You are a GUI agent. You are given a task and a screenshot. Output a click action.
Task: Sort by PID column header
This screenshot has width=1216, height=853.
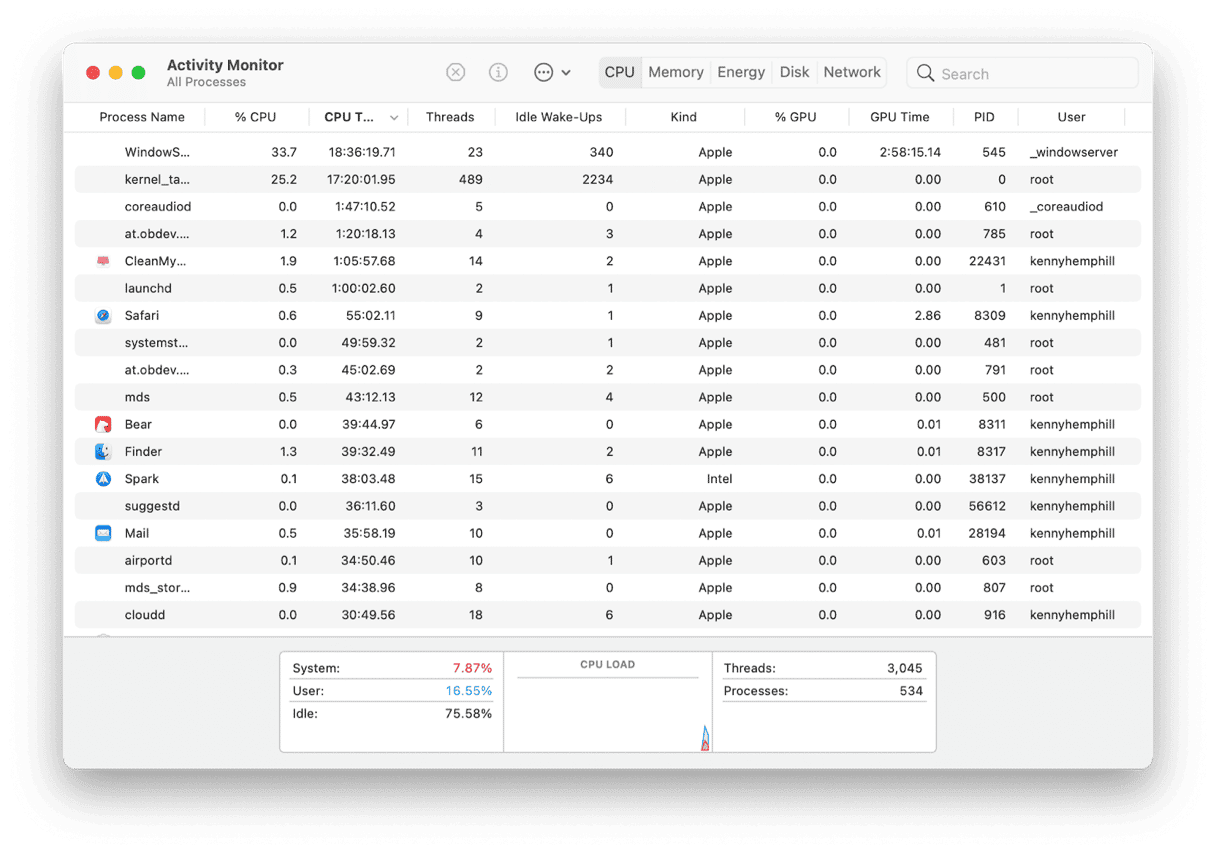coord(984,117)
